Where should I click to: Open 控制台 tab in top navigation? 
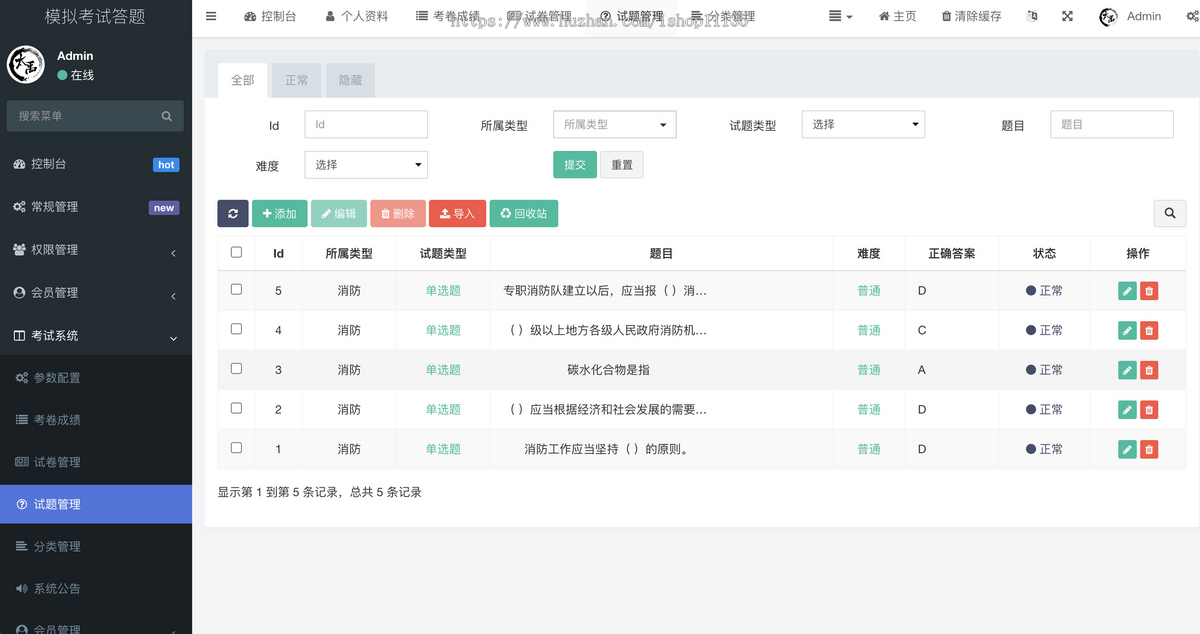pos(270,16)
